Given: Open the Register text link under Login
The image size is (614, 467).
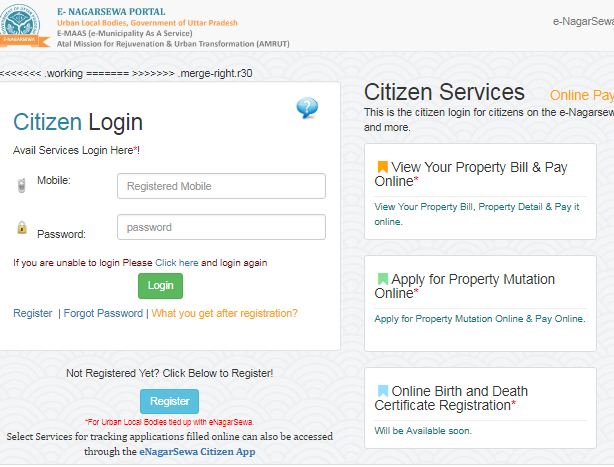Looking at the screenshot, I should tap(33, 313).
